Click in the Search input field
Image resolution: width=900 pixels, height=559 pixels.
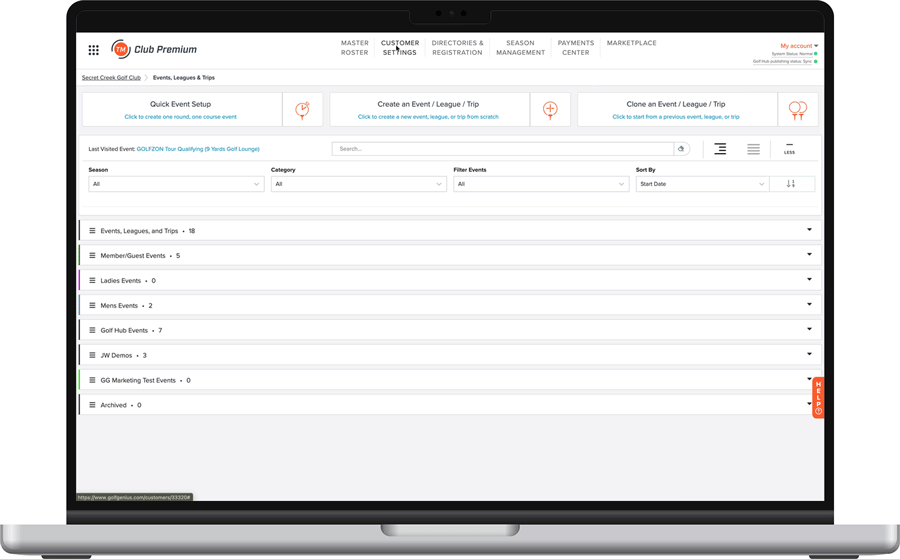[x=503, y=149]
